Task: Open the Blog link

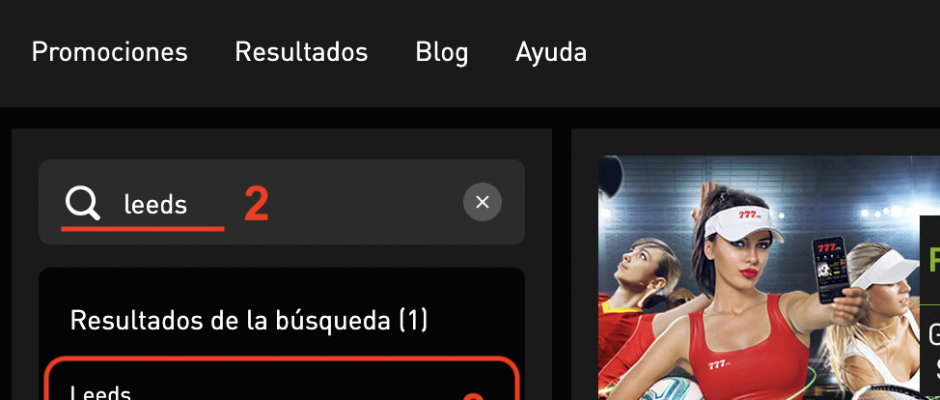Action: coord(441,53)
